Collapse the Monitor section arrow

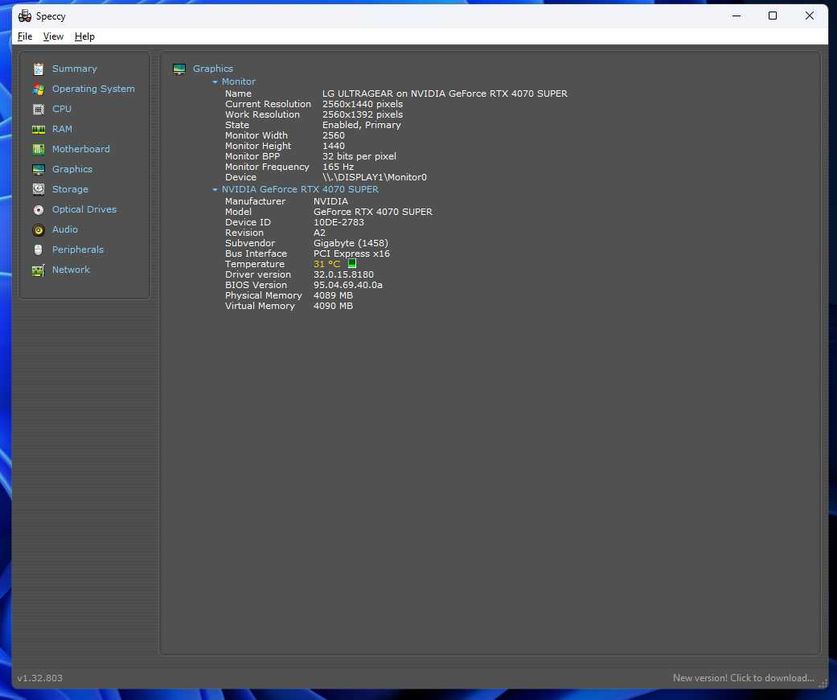tap(215, 82)
